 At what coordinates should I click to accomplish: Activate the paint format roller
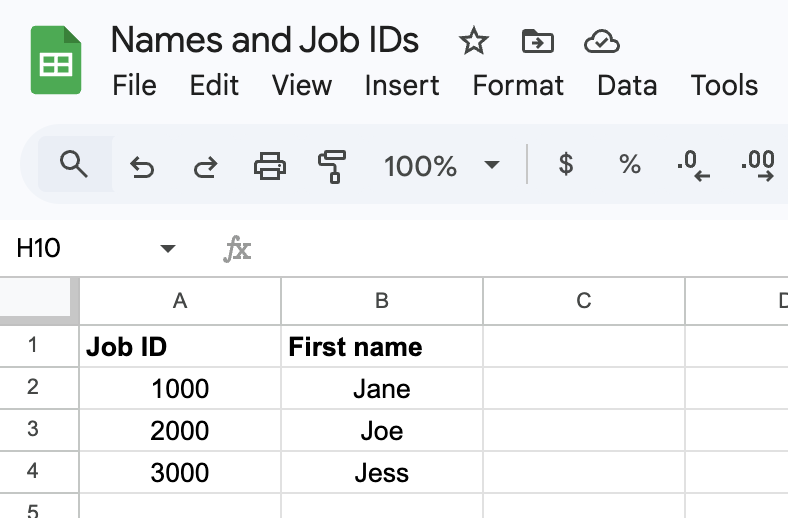point(332,165)
